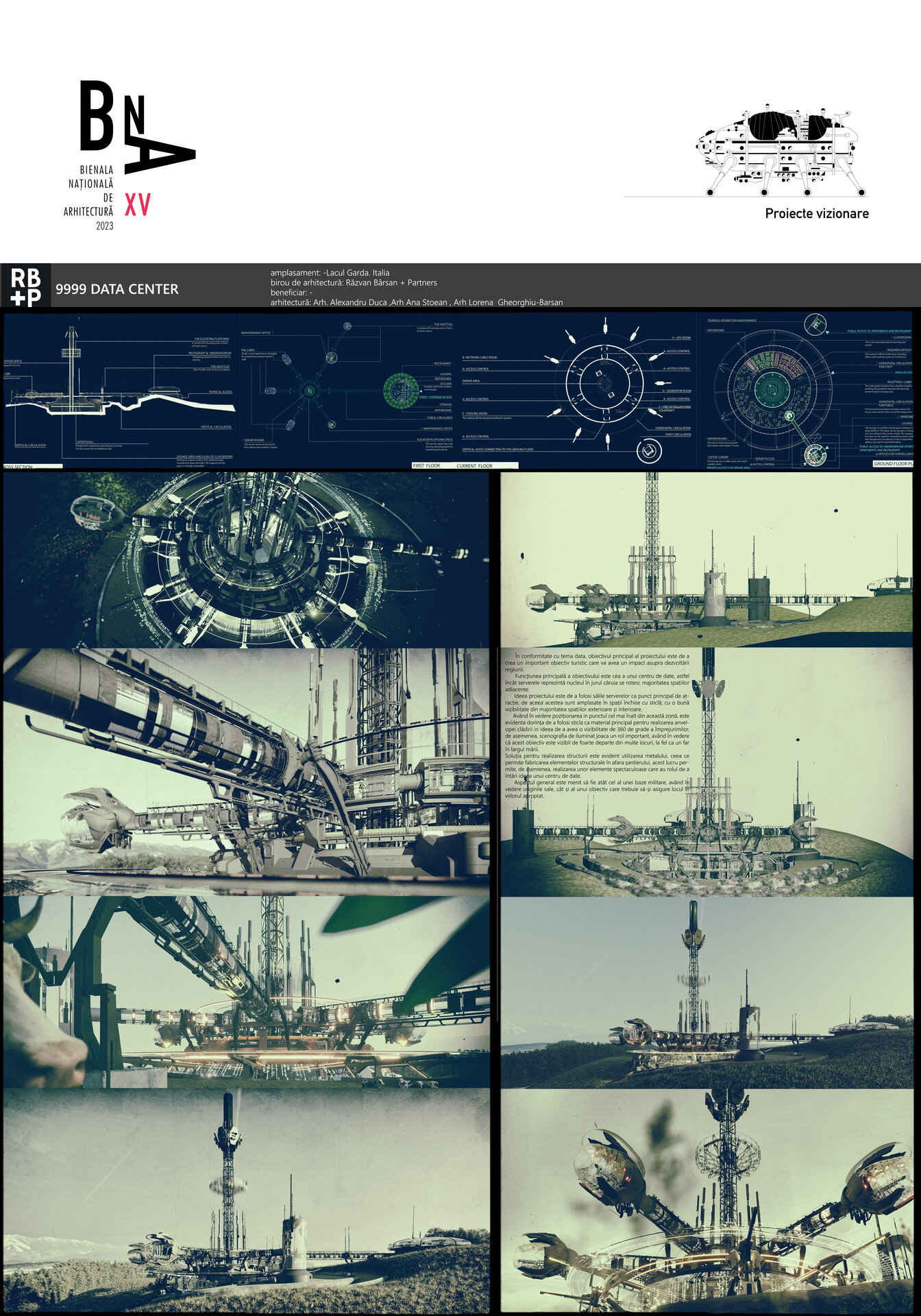
Task: Select the FIRST FLOOR plan label
Action: point(427,465)
